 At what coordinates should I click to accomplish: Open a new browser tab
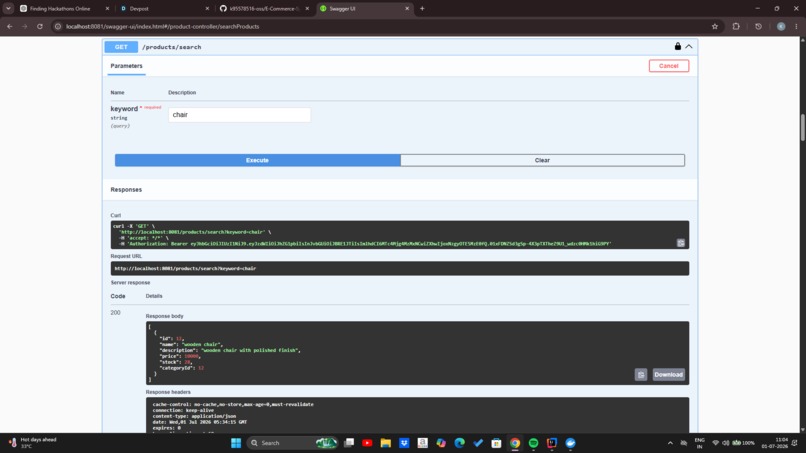pos(422,8)
